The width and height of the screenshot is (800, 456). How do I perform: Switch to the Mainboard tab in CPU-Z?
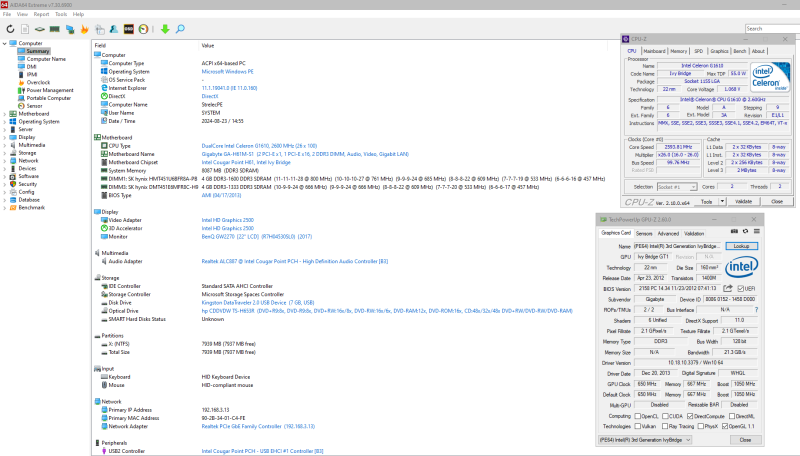[654, 51]
